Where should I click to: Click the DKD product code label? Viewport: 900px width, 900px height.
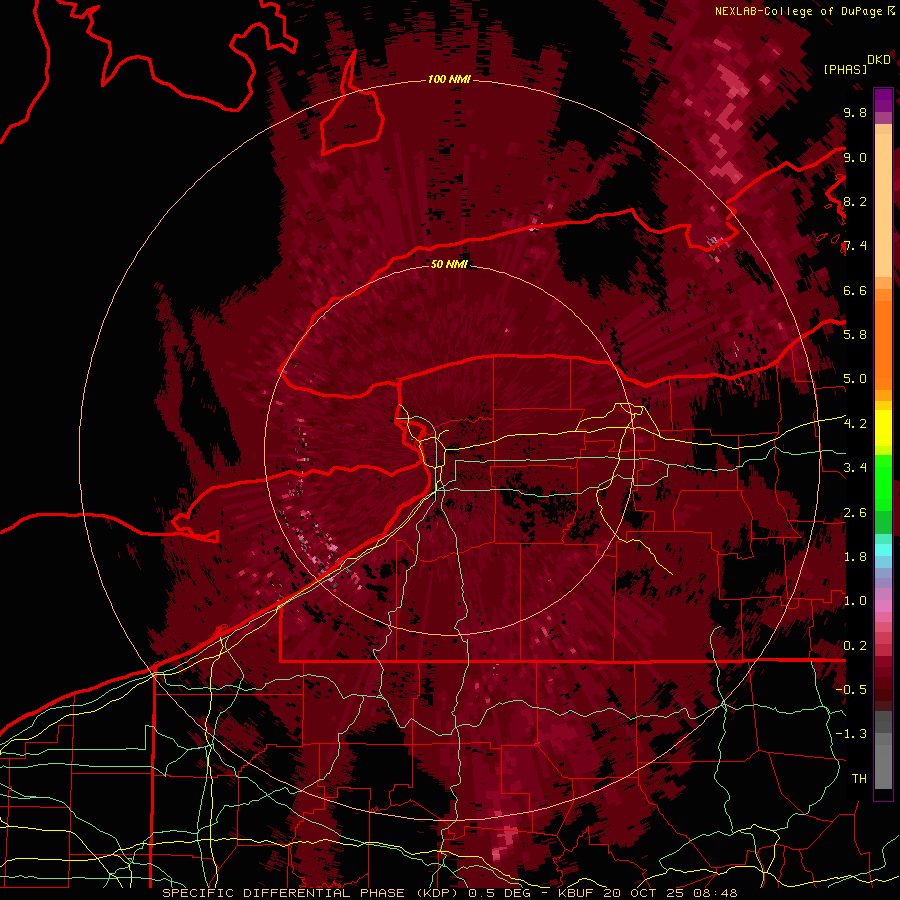tap(878, 60)
